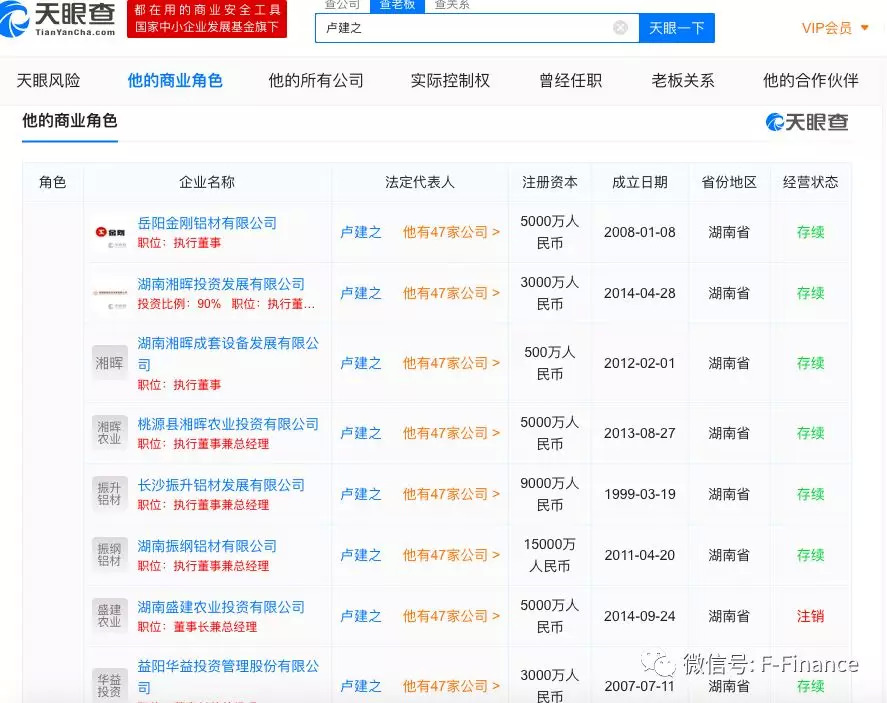Click the 盛建农业 logo tile

[x=110, y=616]
